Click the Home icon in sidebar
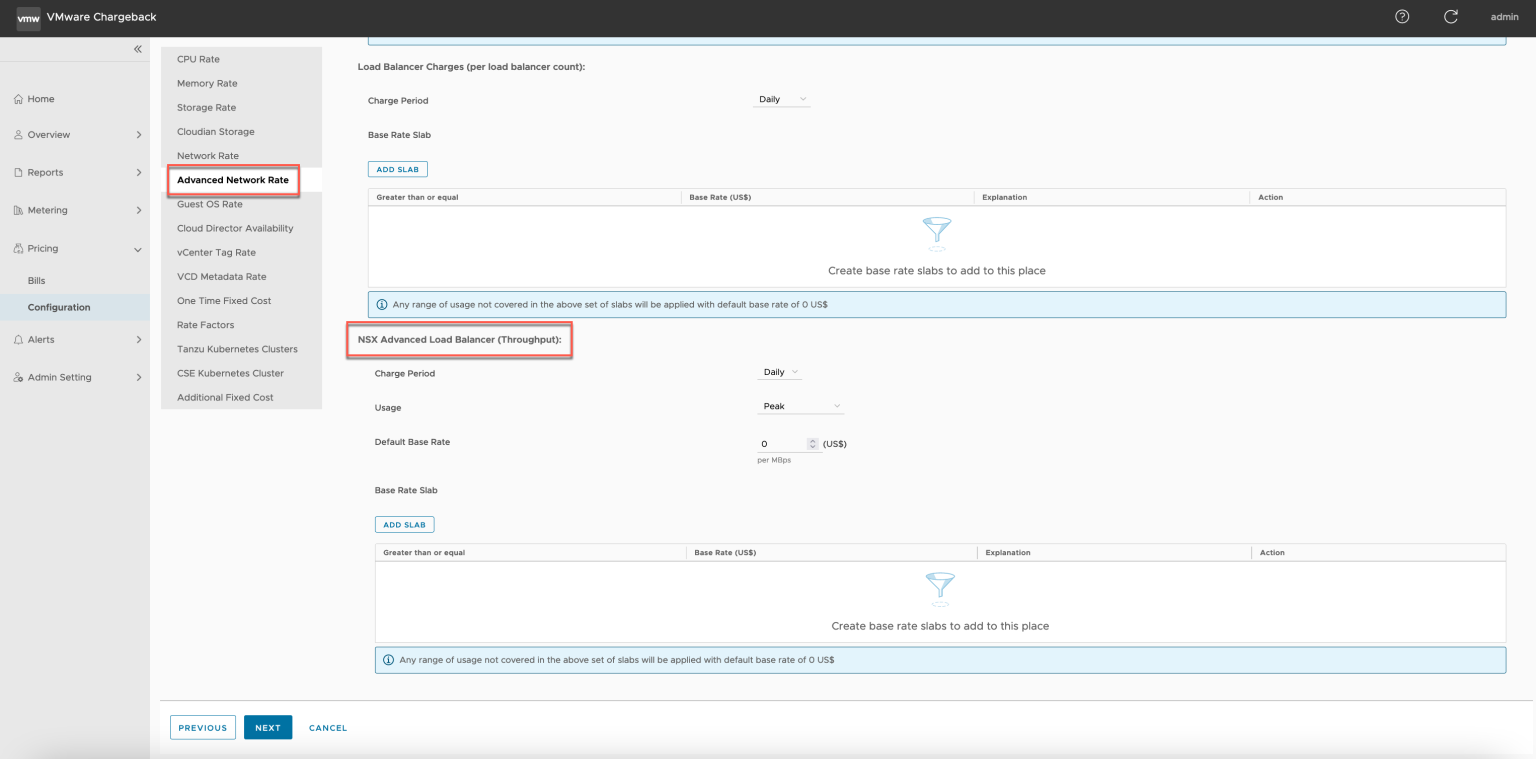1536x759 pixels. pyautogui.click(x=17, y=99)
